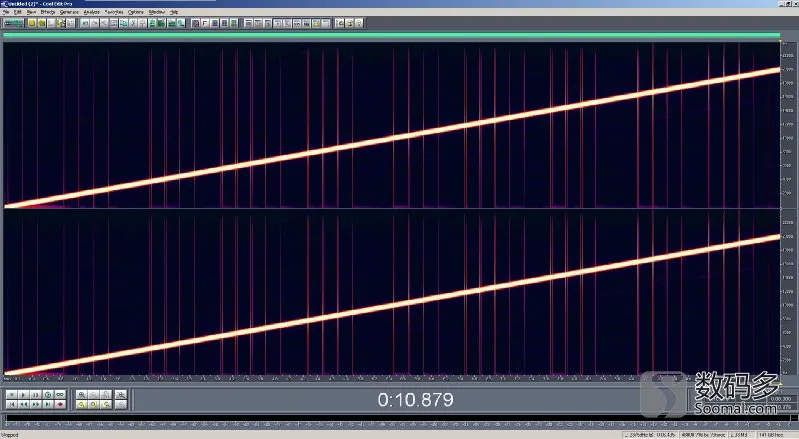Click the left channel frequency scale ruler
The image size is (799, 439).
(x=788, y=125)
